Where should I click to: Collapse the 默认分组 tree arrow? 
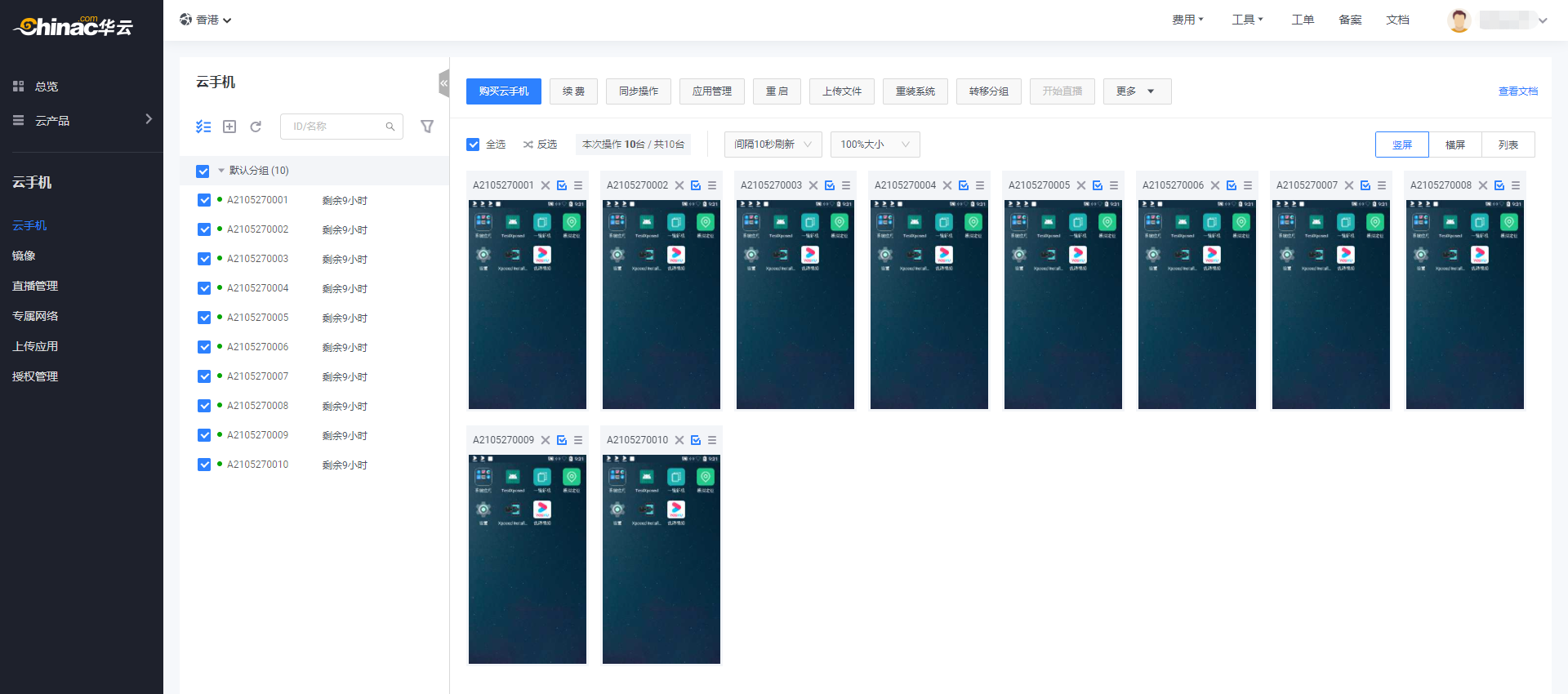(220, 171)
